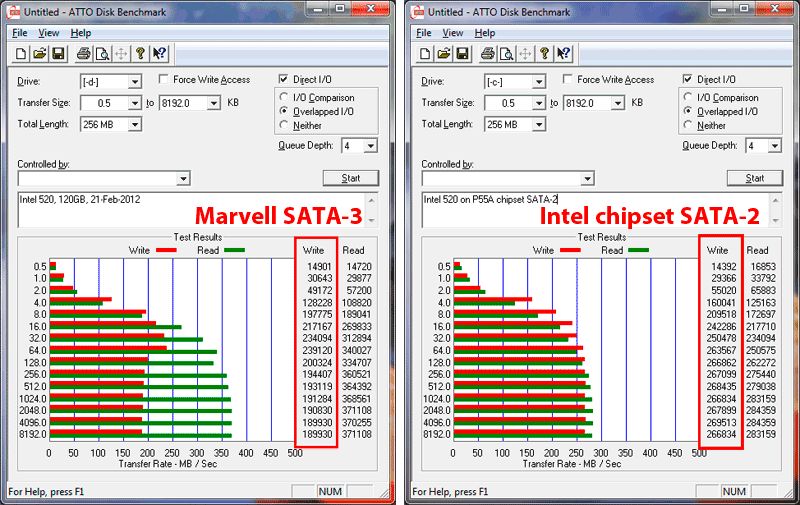
Task: Click green Read legend swatch in left window
Action: click(235, 250)
